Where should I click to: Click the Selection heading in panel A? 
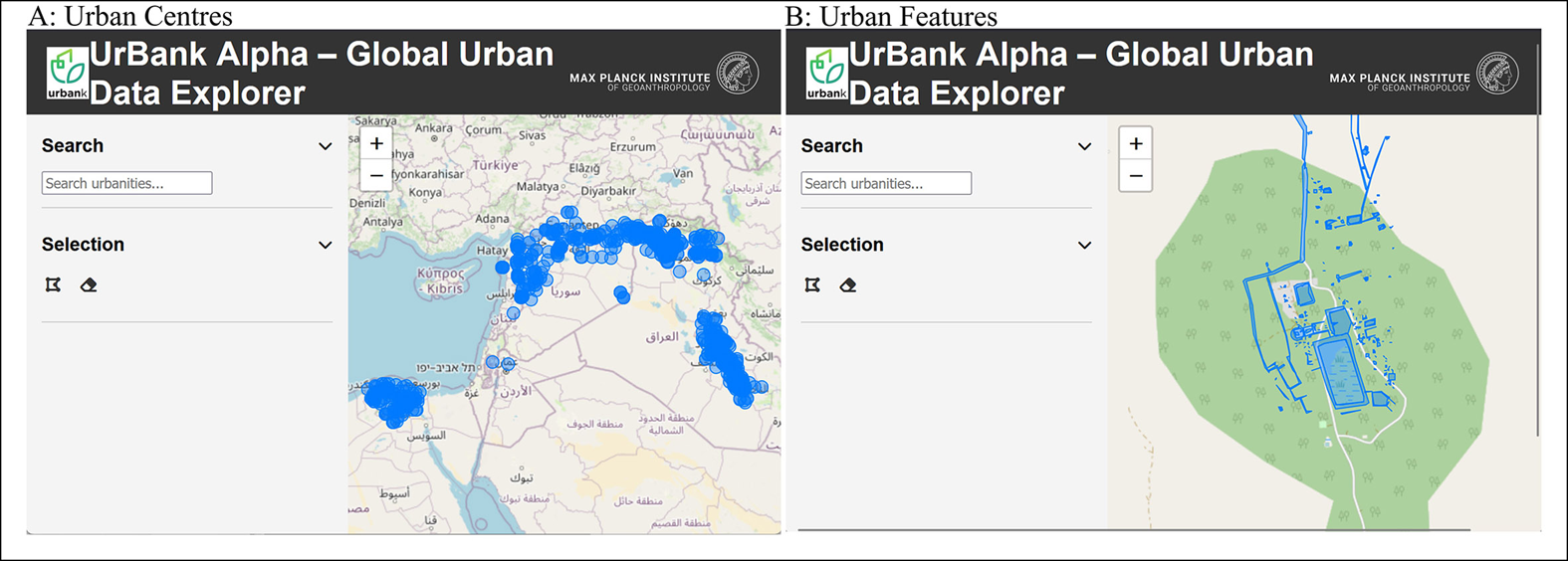click(83, 245)
